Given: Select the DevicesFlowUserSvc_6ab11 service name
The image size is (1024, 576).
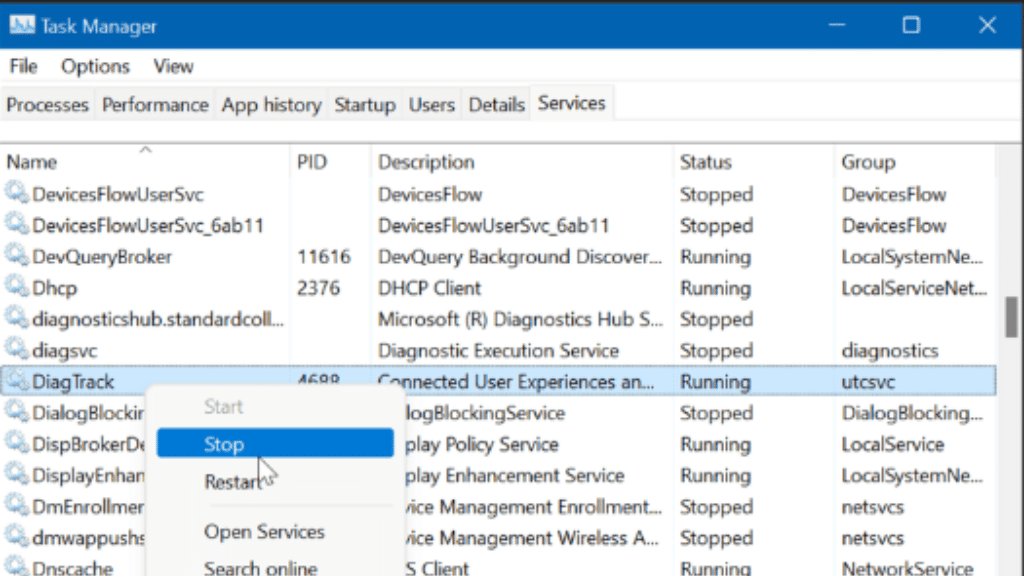Looking at the screenshot, I should (x=148, y=225).
